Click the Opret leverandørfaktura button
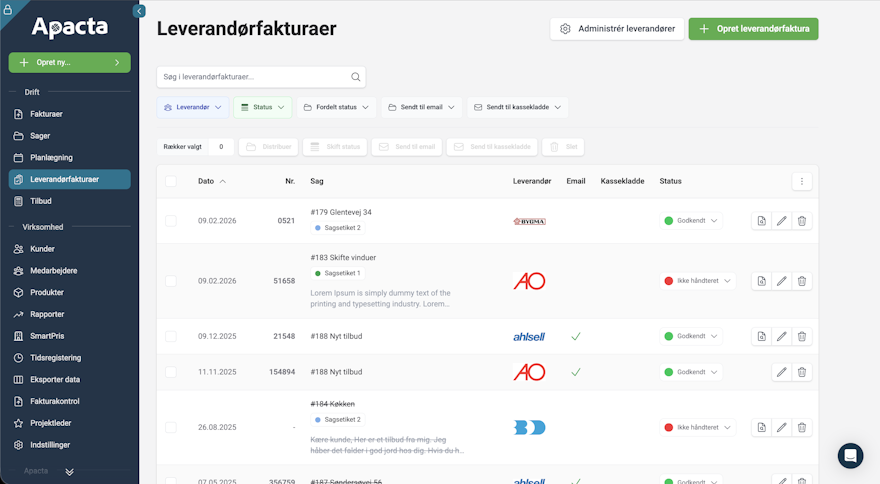880x484 pixels. point(753,29)
